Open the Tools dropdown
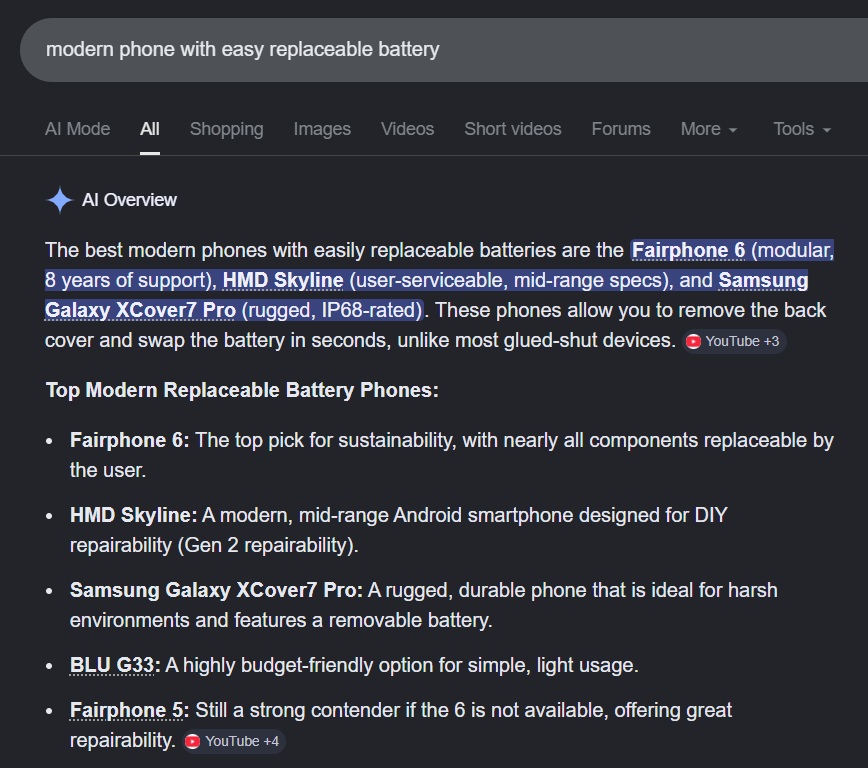Viewport: 868px width, 768px height. click(802, 129)
